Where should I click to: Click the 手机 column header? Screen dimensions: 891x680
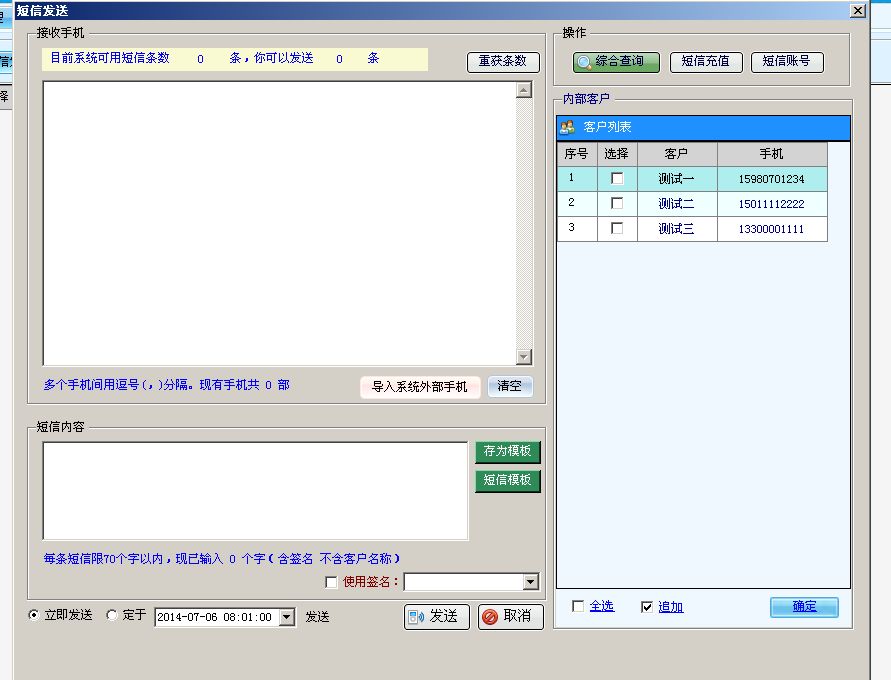(771, 154)
